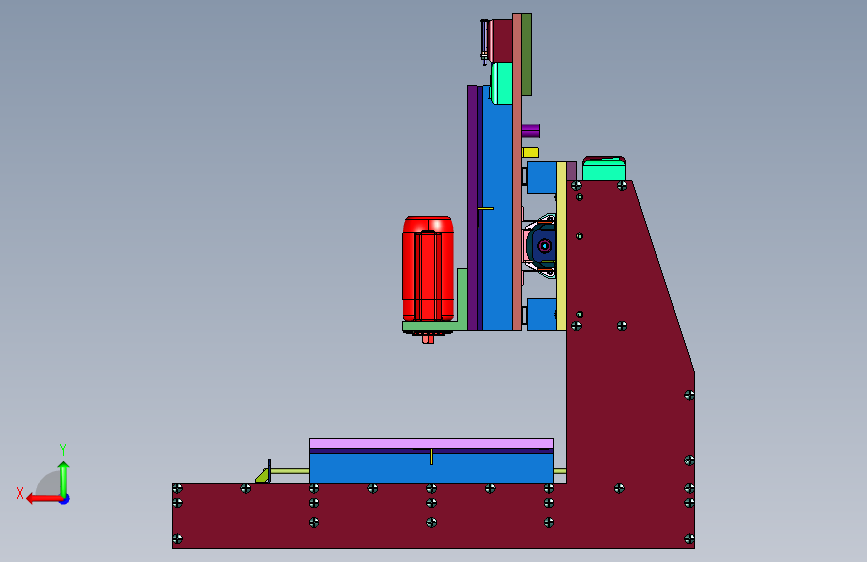
Task: Select the blue worktable block under the violet plate
Action: coord(431,469)
